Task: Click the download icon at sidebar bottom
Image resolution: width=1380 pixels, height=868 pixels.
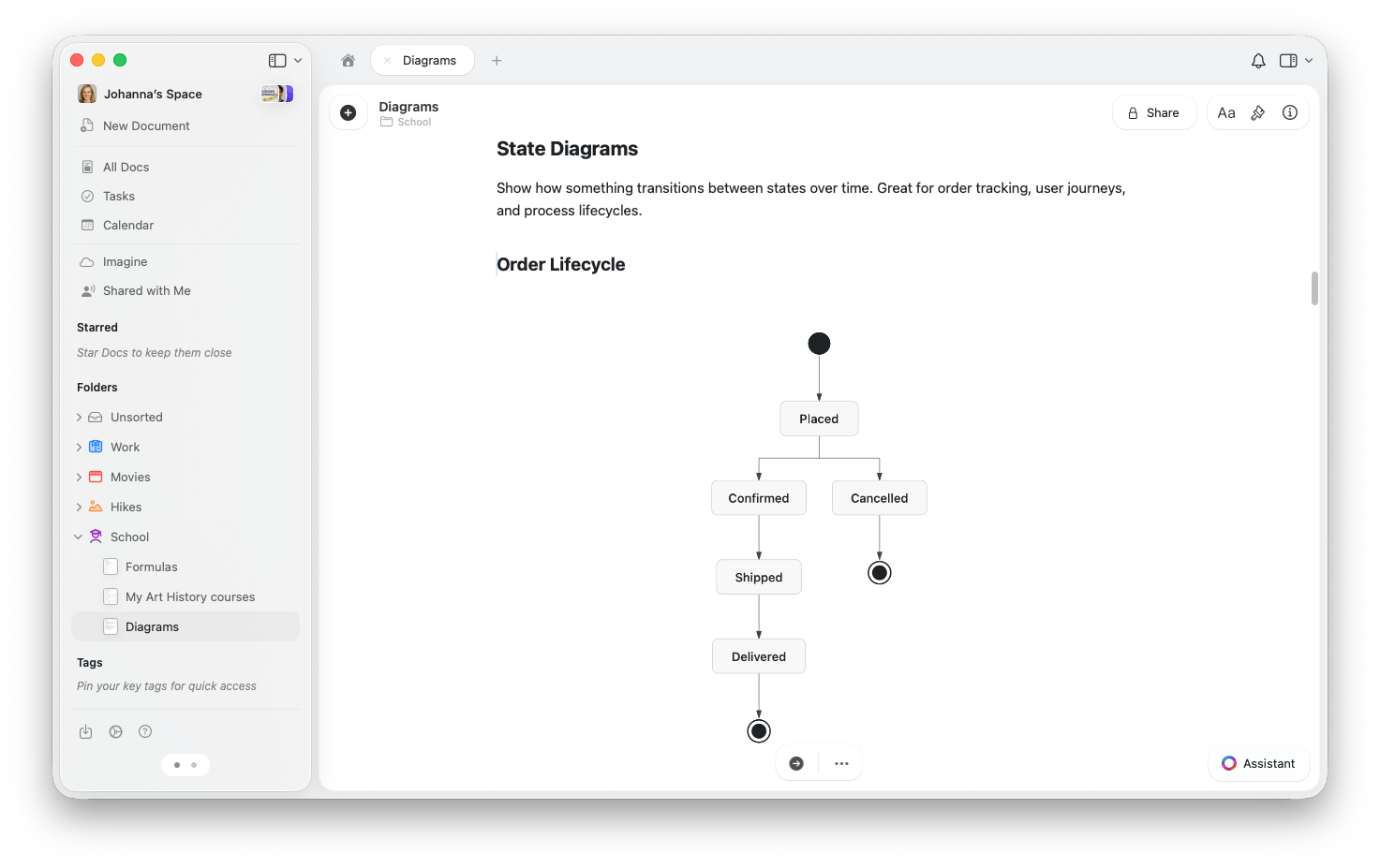Action: pos(85,731)
